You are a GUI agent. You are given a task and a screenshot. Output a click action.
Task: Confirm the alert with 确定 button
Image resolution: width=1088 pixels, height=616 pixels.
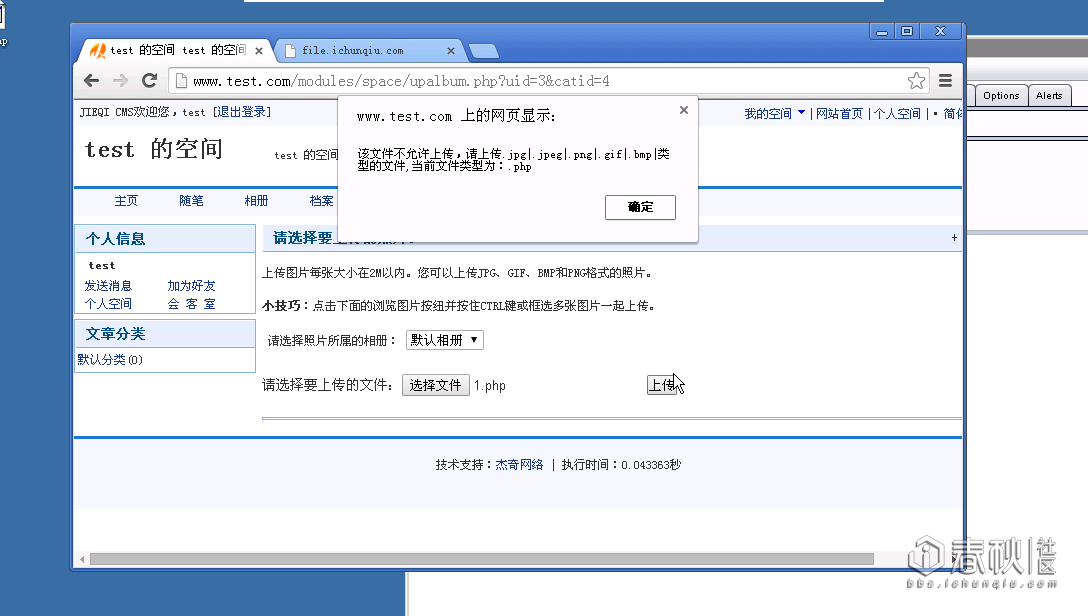[x=640, y=207]
